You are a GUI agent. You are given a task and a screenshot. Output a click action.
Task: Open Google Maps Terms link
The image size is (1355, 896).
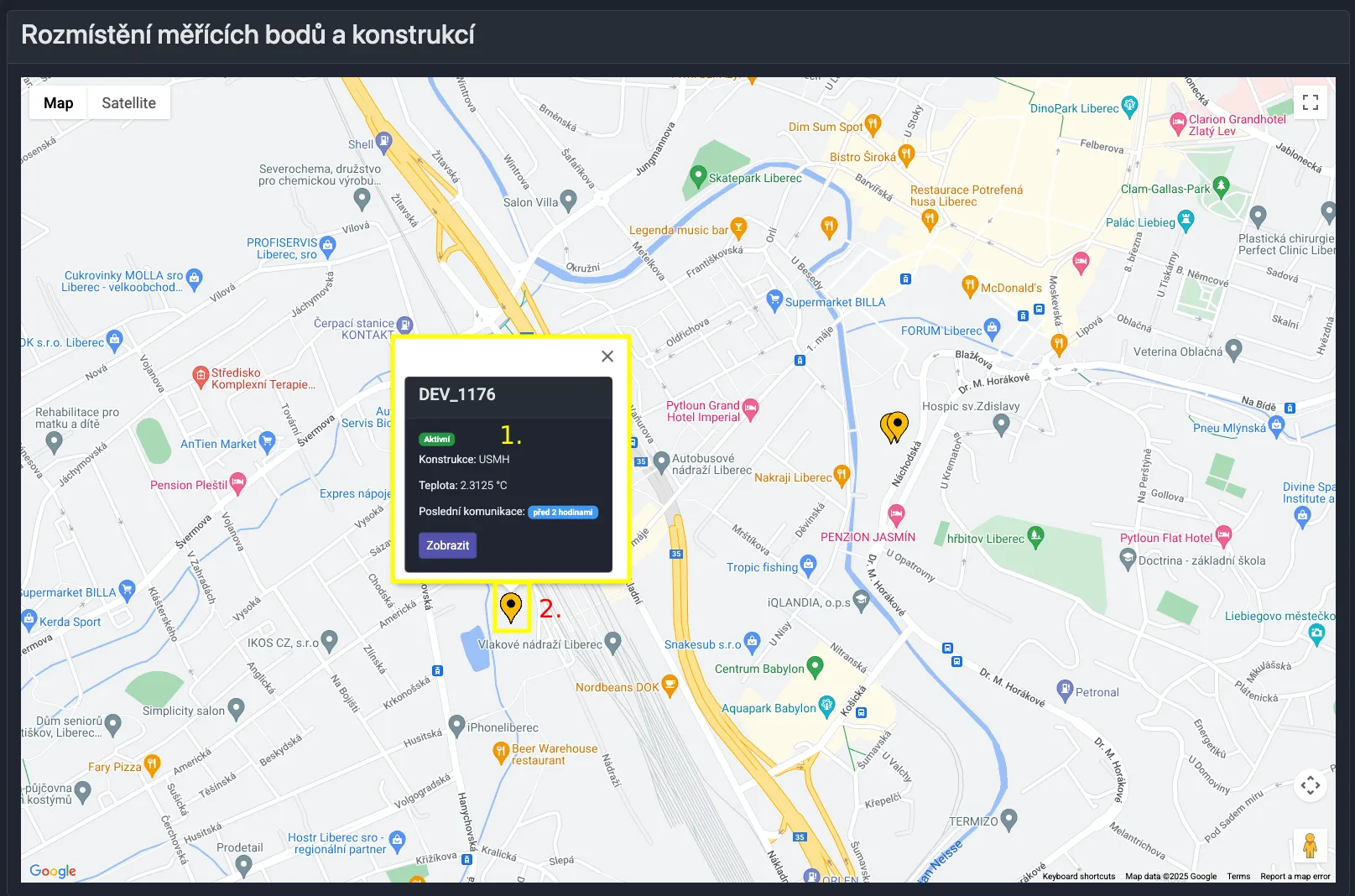(1238, 876)
